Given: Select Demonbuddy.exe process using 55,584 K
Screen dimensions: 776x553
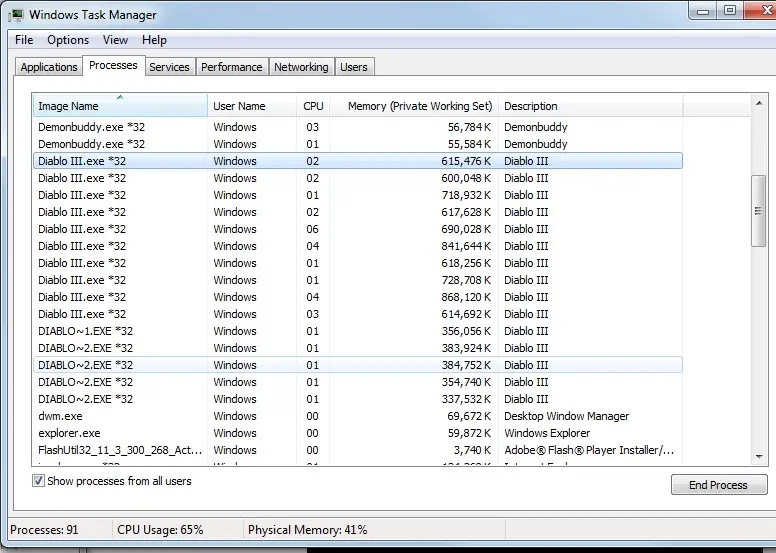Looking at the screenshot, I should (357, 144).
